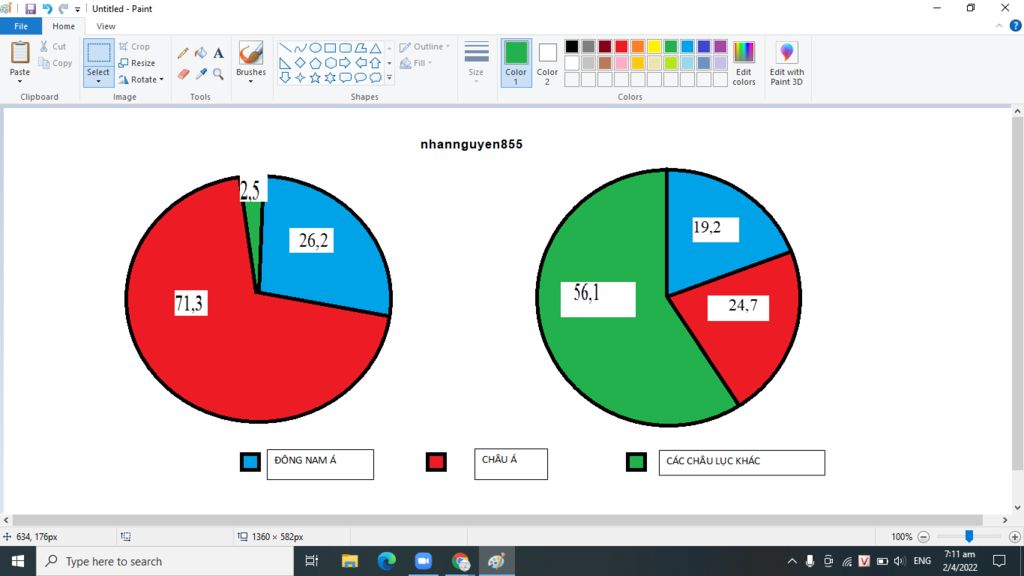Choose the Five-point star shape
The height and width of the screenshot is (576, 1024).
(x=315, y=78)
